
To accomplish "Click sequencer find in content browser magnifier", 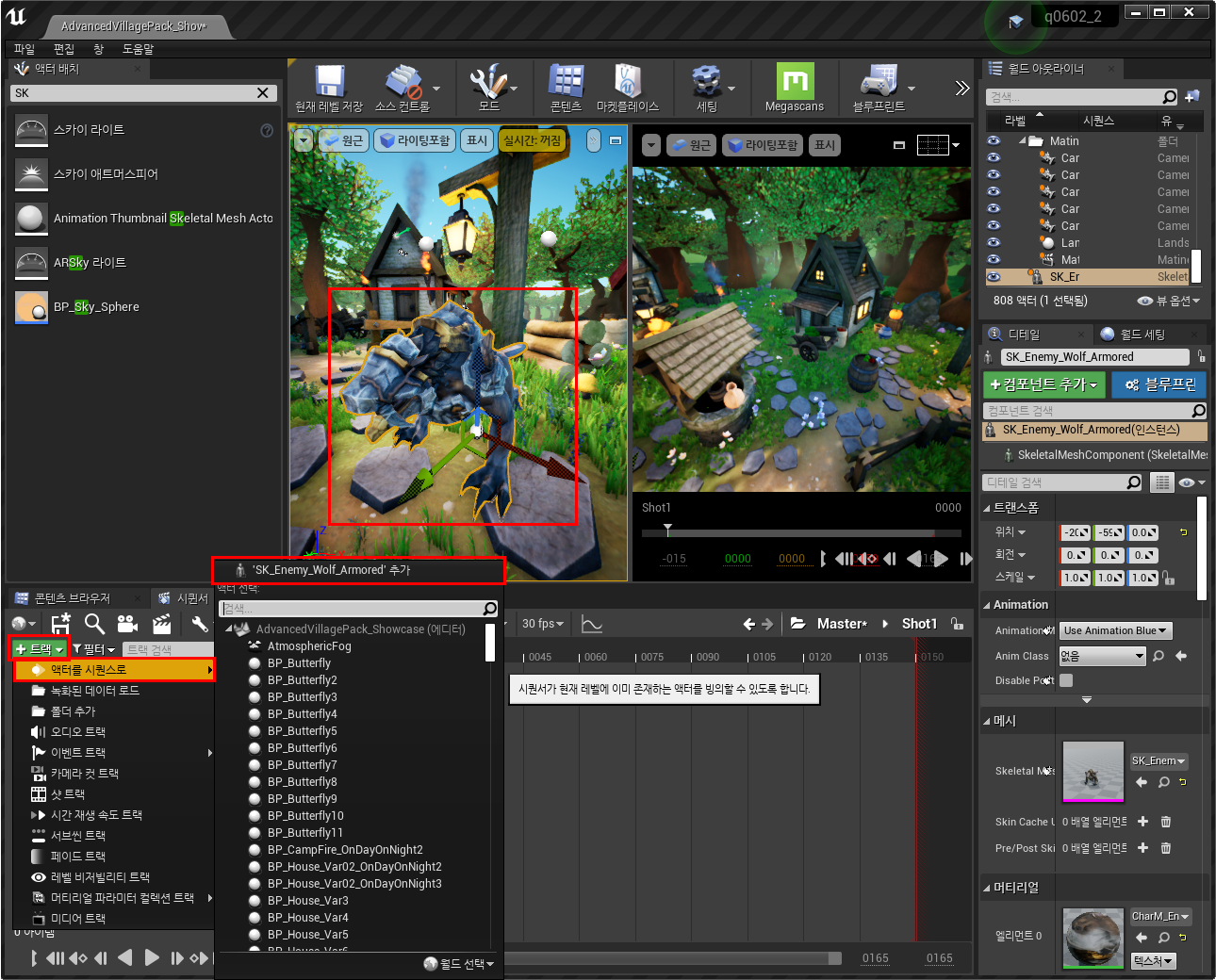I will (94, 623).
